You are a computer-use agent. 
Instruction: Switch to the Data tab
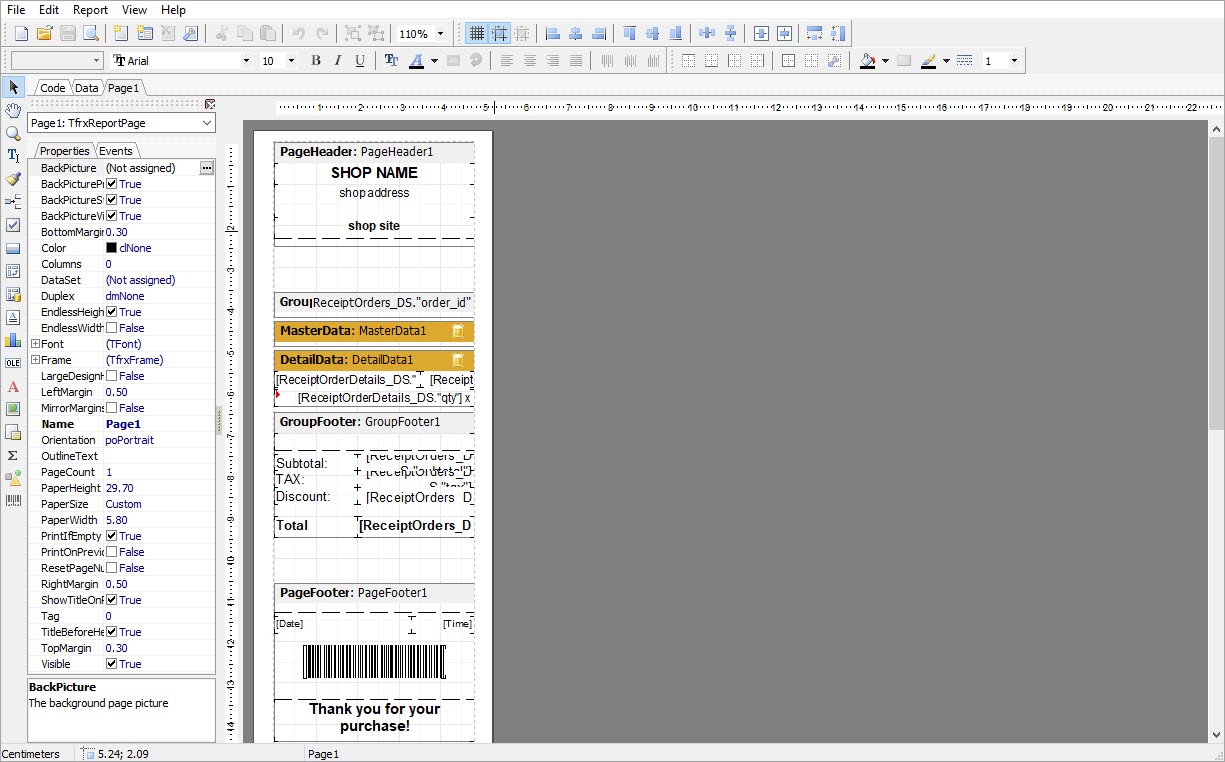point(87,88)
